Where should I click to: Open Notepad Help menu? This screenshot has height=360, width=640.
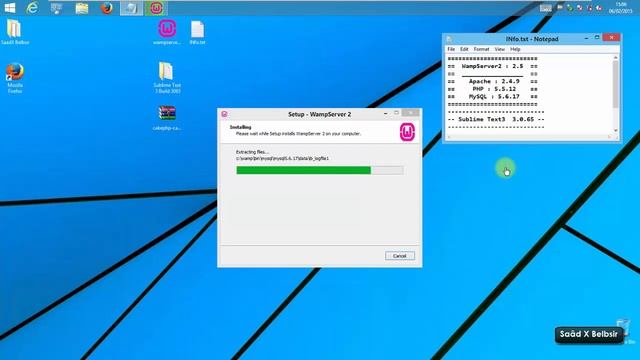coord(515,49)
